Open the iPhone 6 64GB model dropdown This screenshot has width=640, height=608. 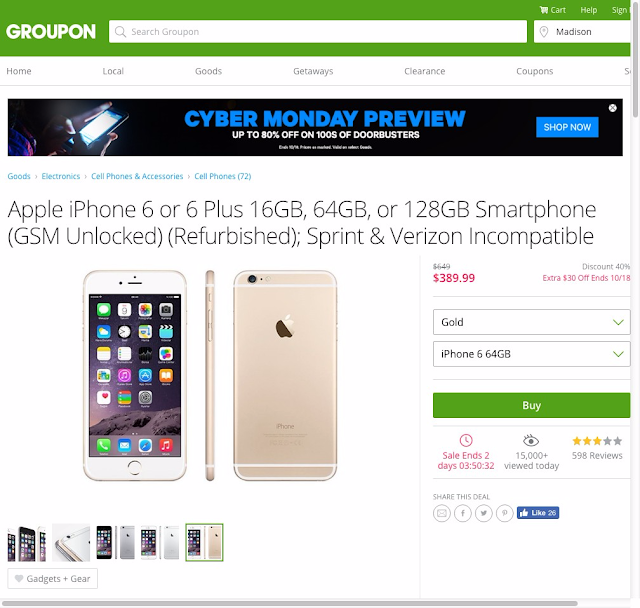click(531, 354)
